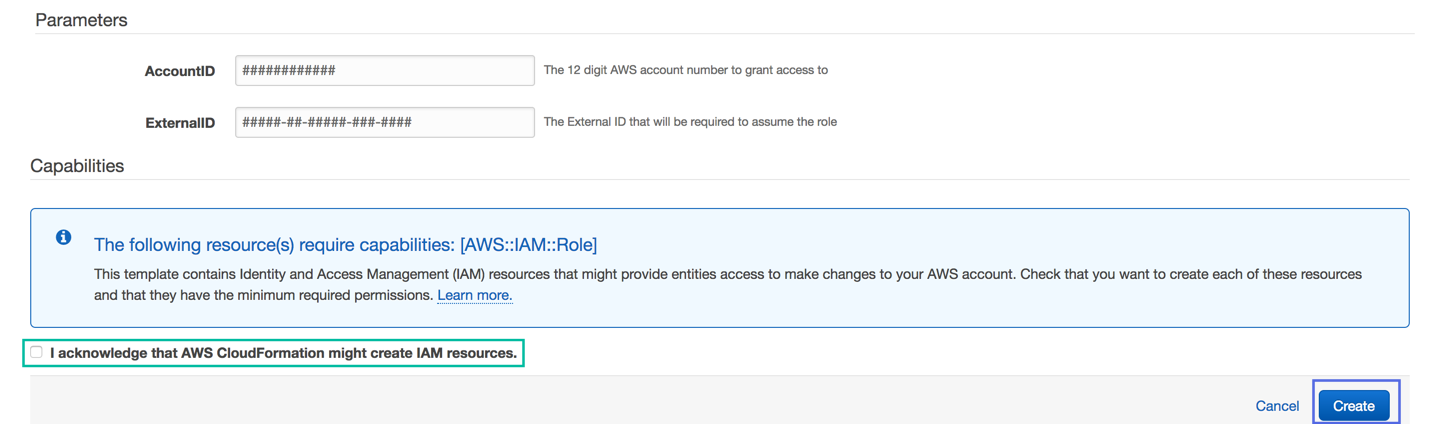This screenshot has width=1437, height=424.
Task: Click the Cancel link
Action: click(1277, 406)
